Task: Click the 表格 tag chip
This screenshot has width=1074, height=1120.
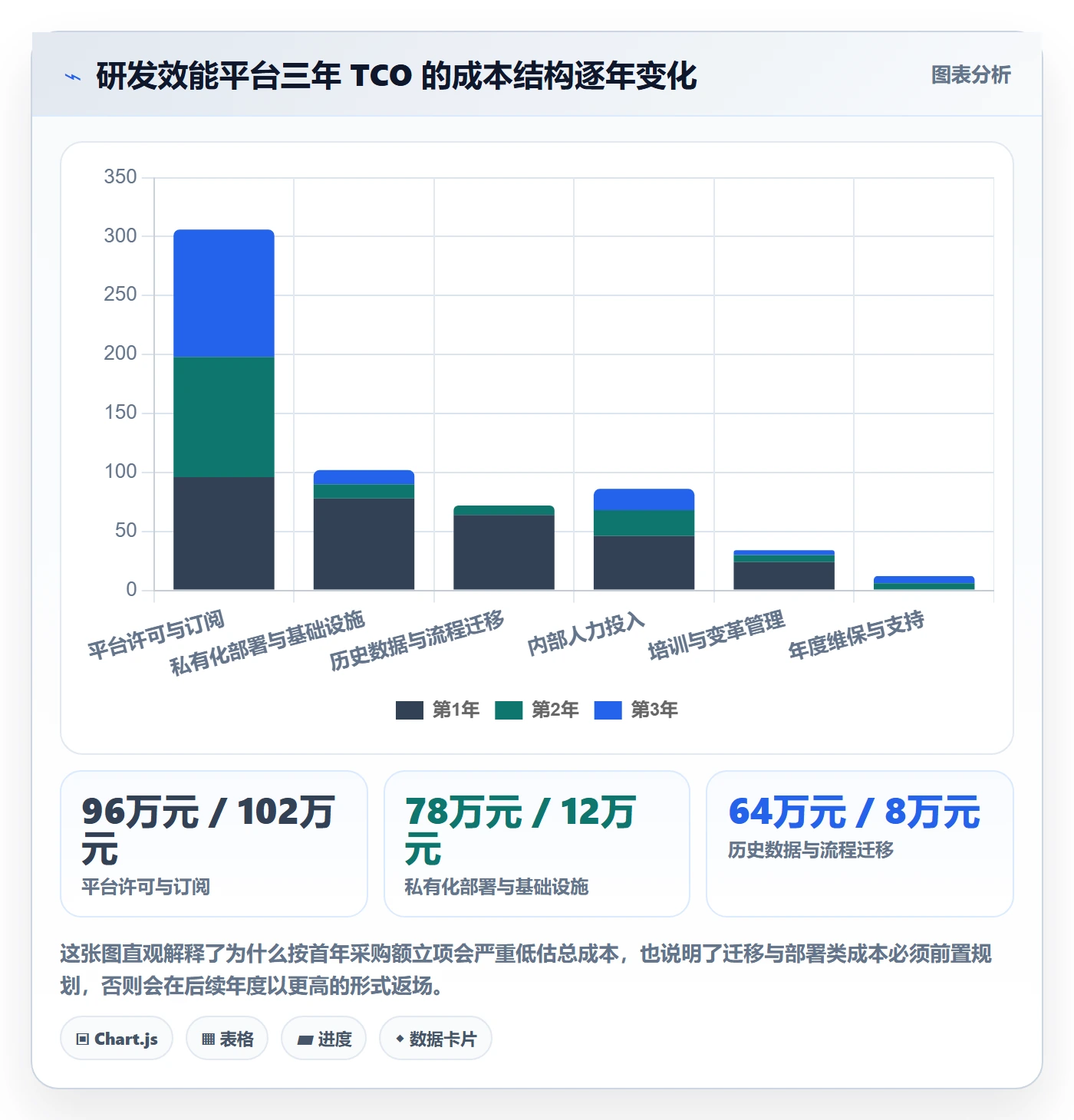Action: pyautogui.click(x=227, y=1039)
